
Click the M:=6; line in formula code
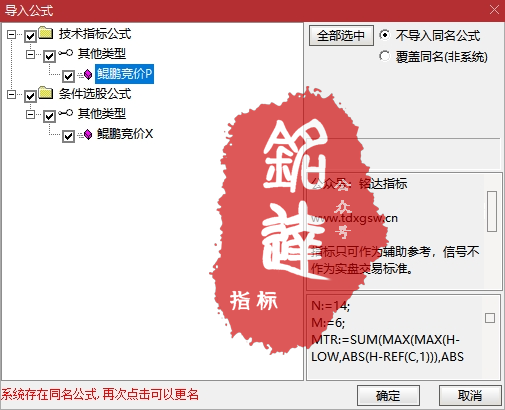pyautogui.click(x=328, y=323)
